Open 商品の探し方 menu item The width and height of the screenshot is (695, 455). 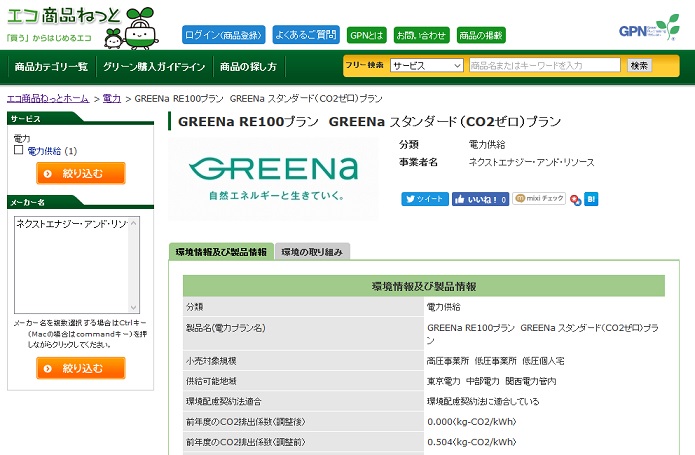click(248, 67)
